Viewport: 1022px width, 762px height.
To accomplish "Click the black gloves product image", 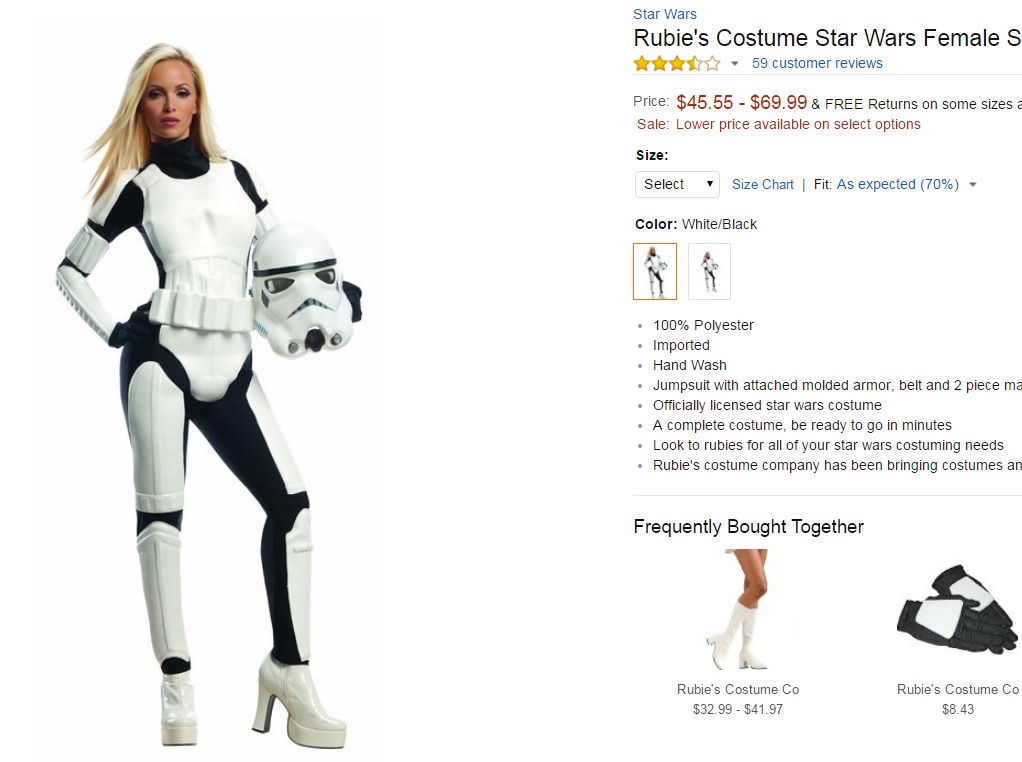I will pos(957,609).
